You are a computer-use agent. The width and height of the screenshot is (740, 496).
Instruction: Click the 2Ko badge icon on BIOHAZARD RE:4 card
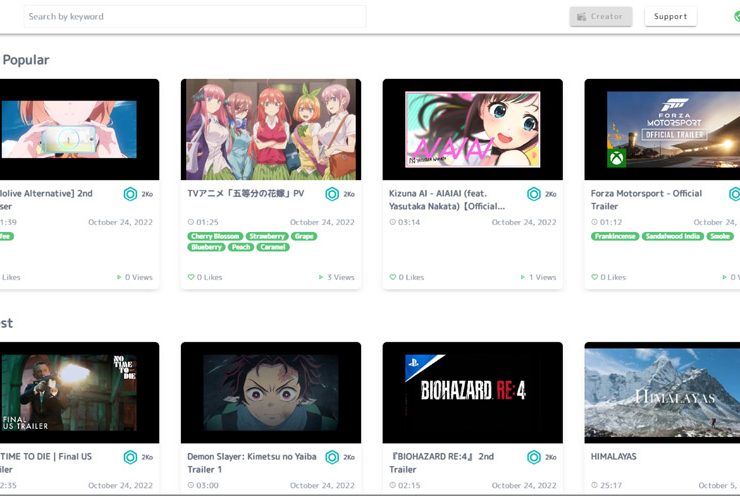[x=534, y=457]
